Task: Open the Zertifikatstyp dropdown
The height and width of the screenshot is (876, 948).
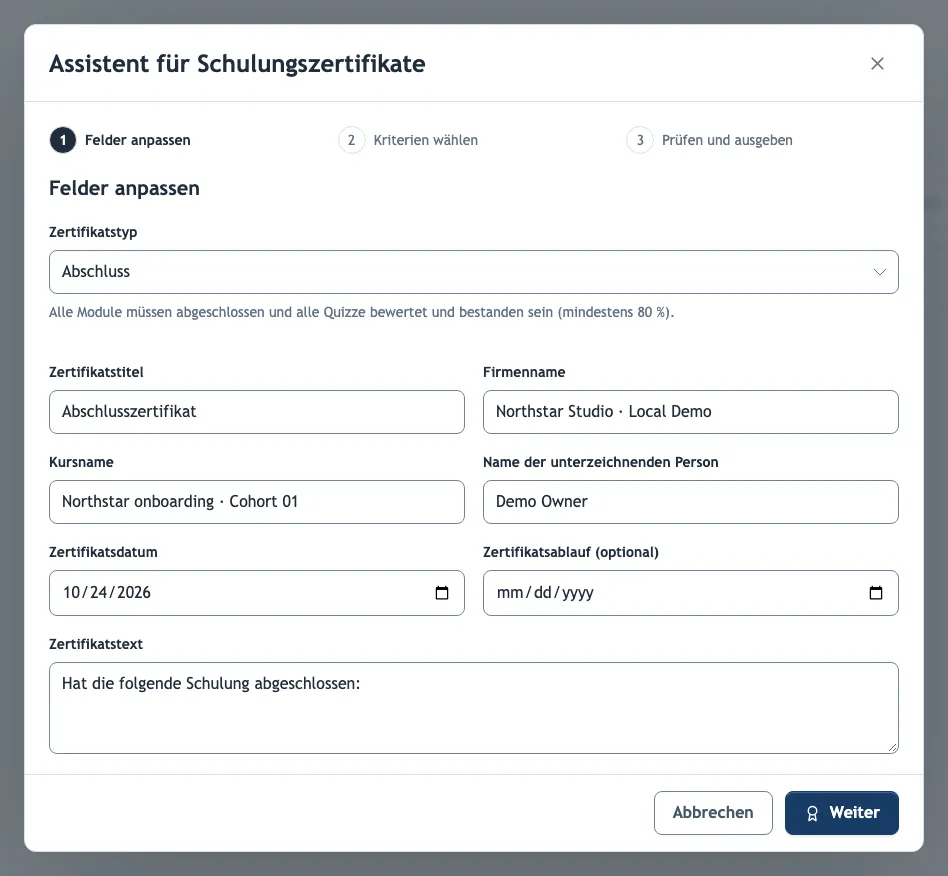Action: (473, 272)
